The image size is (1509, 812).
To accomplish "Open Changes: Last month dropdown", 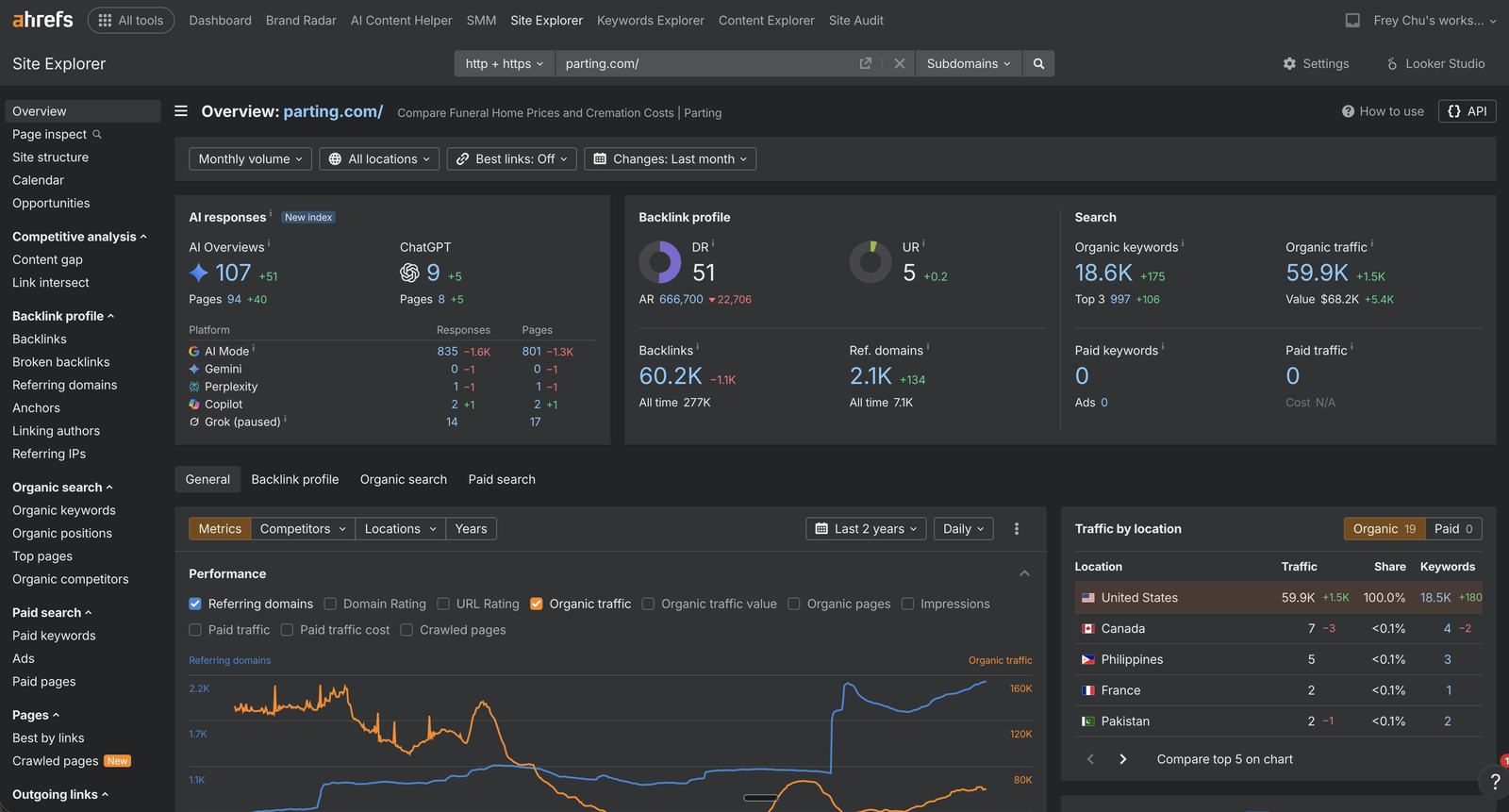I will coord(670,158).
